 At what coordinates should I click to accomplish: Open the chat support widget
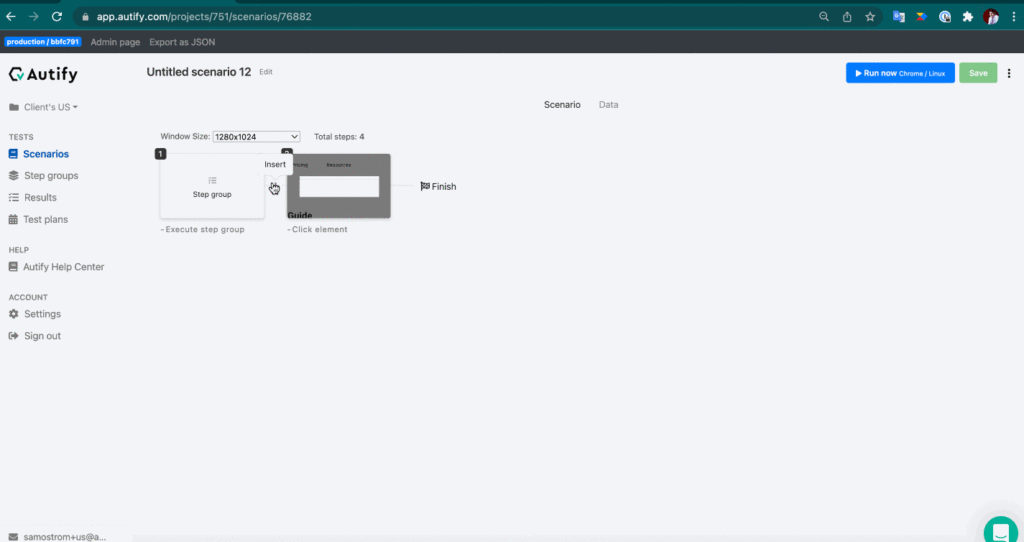coord(999,530)
